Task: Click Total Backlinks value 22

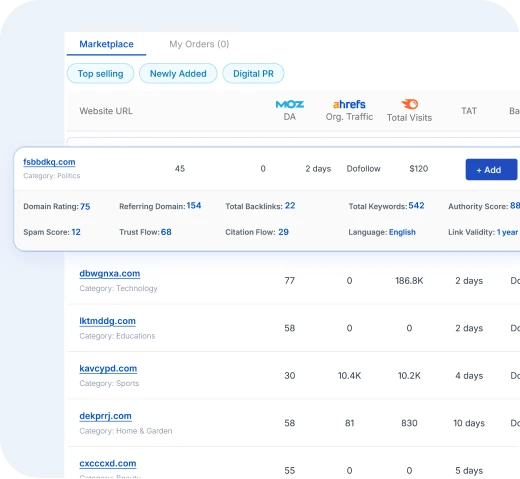Action: point(290,206)
